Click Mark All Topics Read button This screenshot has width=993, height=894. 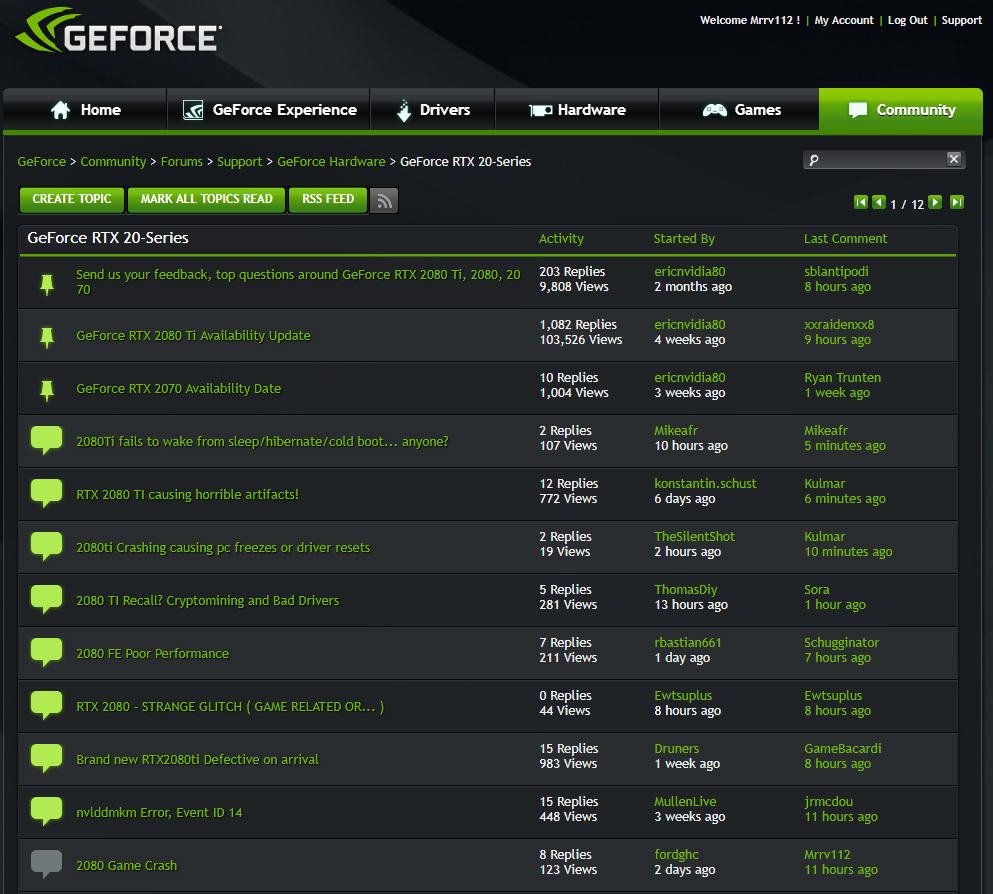(206, 199)
